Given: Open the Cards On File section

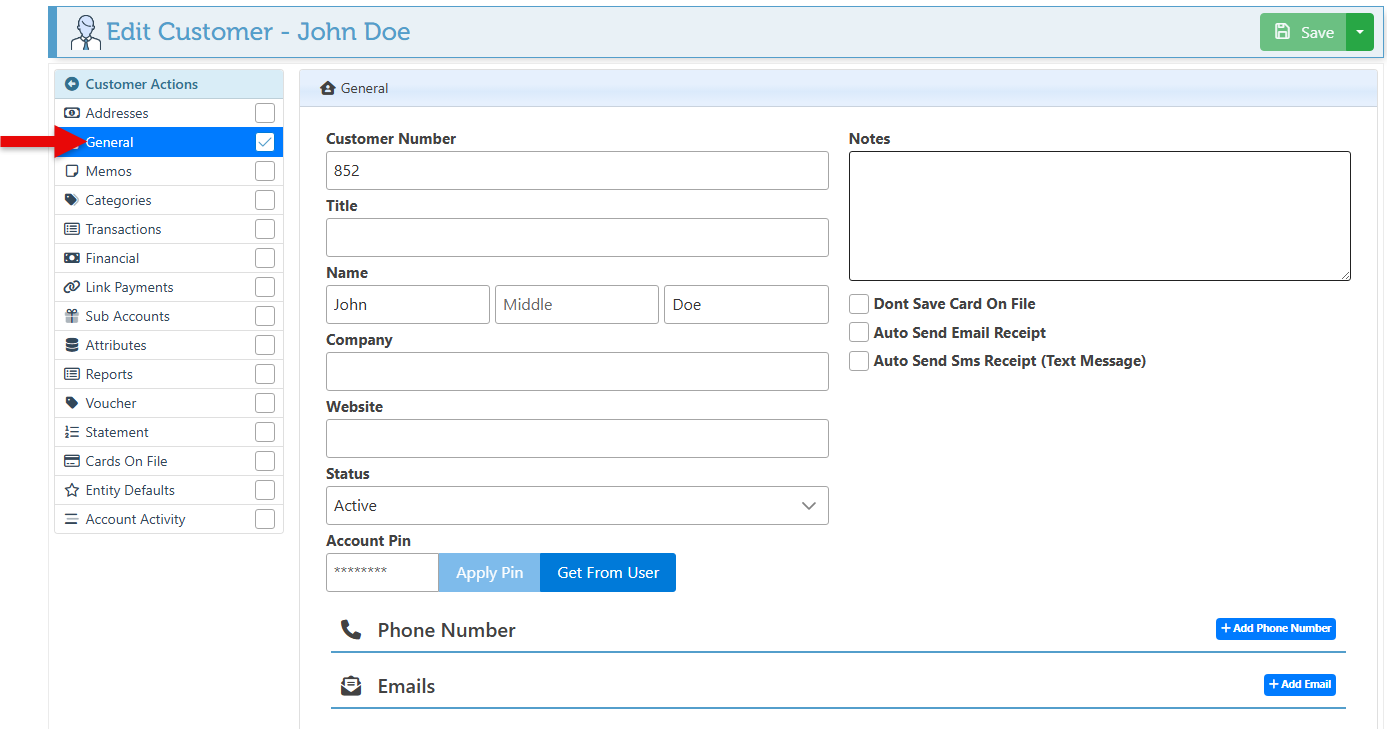Looking at the screenshot, I should [x=127, y=461].
